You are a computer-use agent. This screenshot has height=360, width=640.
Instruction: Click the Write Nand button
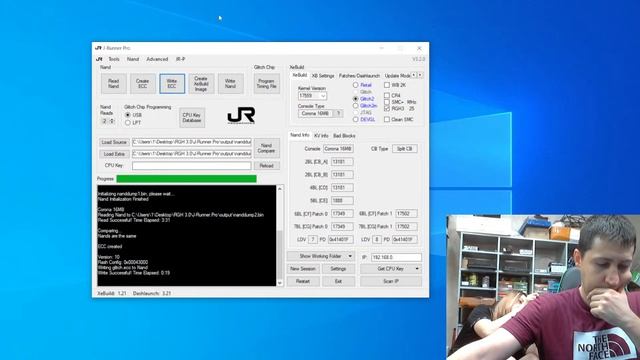click(x=230, y=84)
